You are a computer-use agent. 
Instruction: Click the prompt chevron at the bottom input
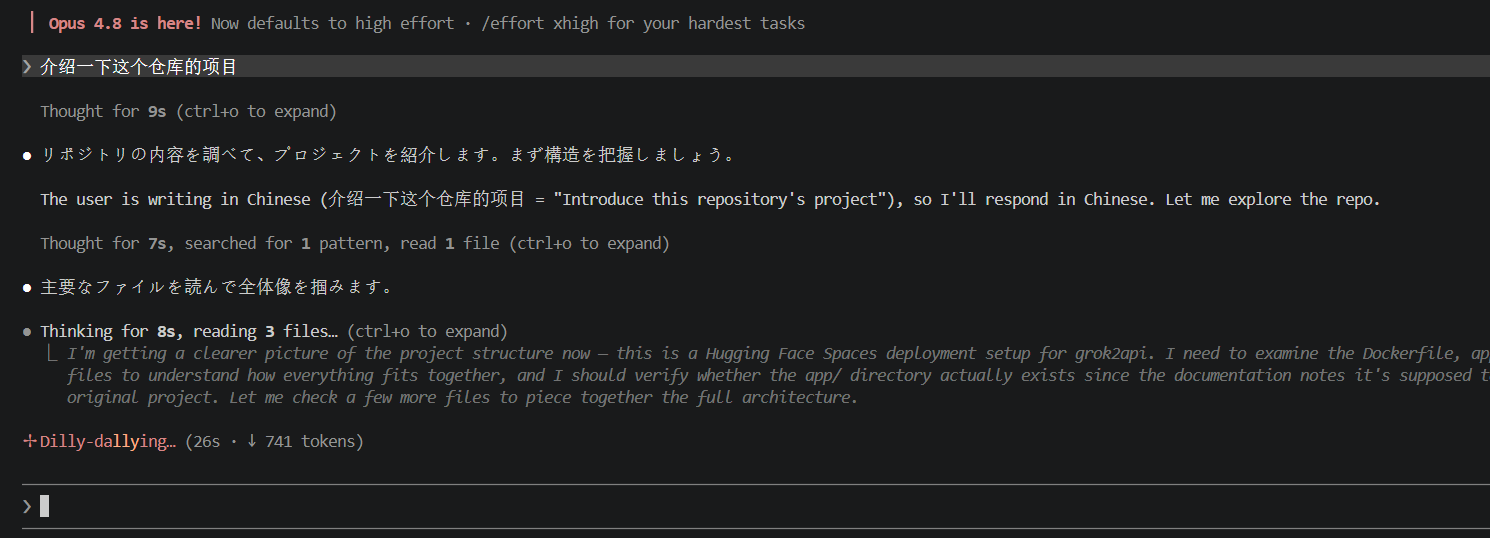tap(27, 507)
